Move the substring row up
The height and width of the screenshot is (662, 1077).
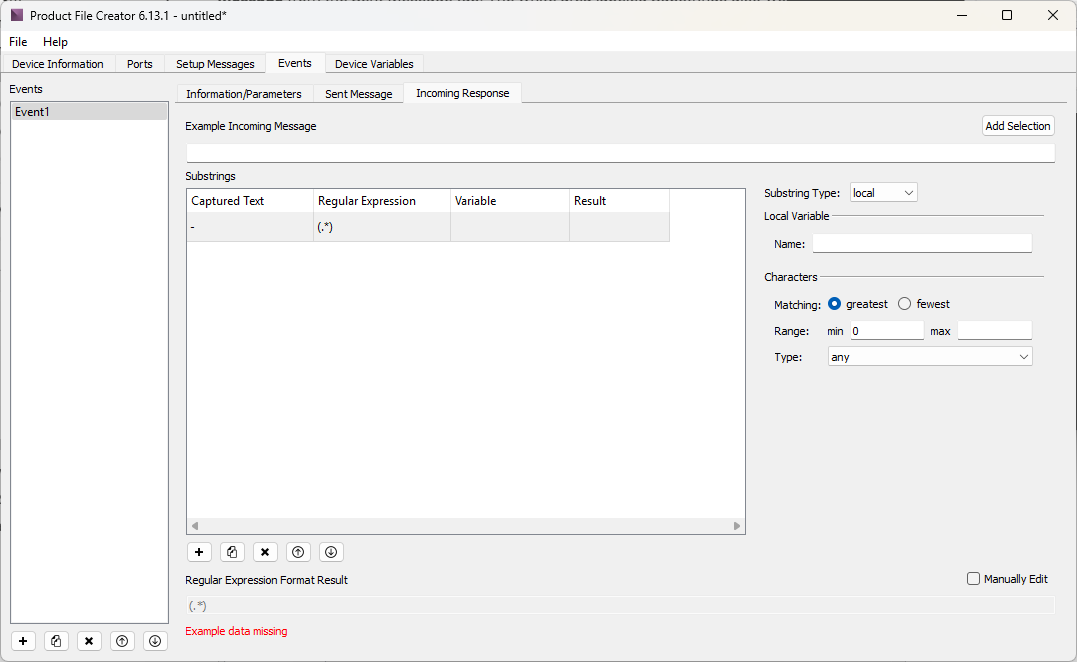tap(298, 552)
